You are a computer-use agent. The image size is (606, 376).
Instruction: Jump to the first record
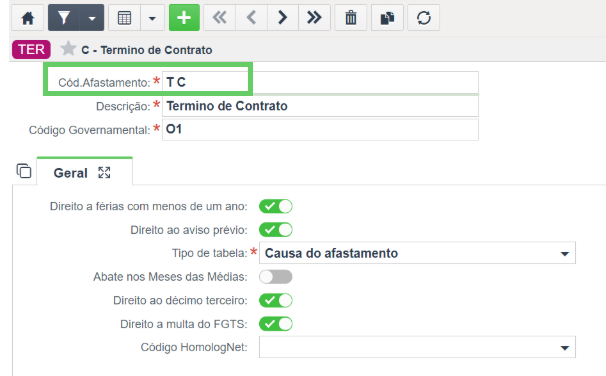(220, 18)
